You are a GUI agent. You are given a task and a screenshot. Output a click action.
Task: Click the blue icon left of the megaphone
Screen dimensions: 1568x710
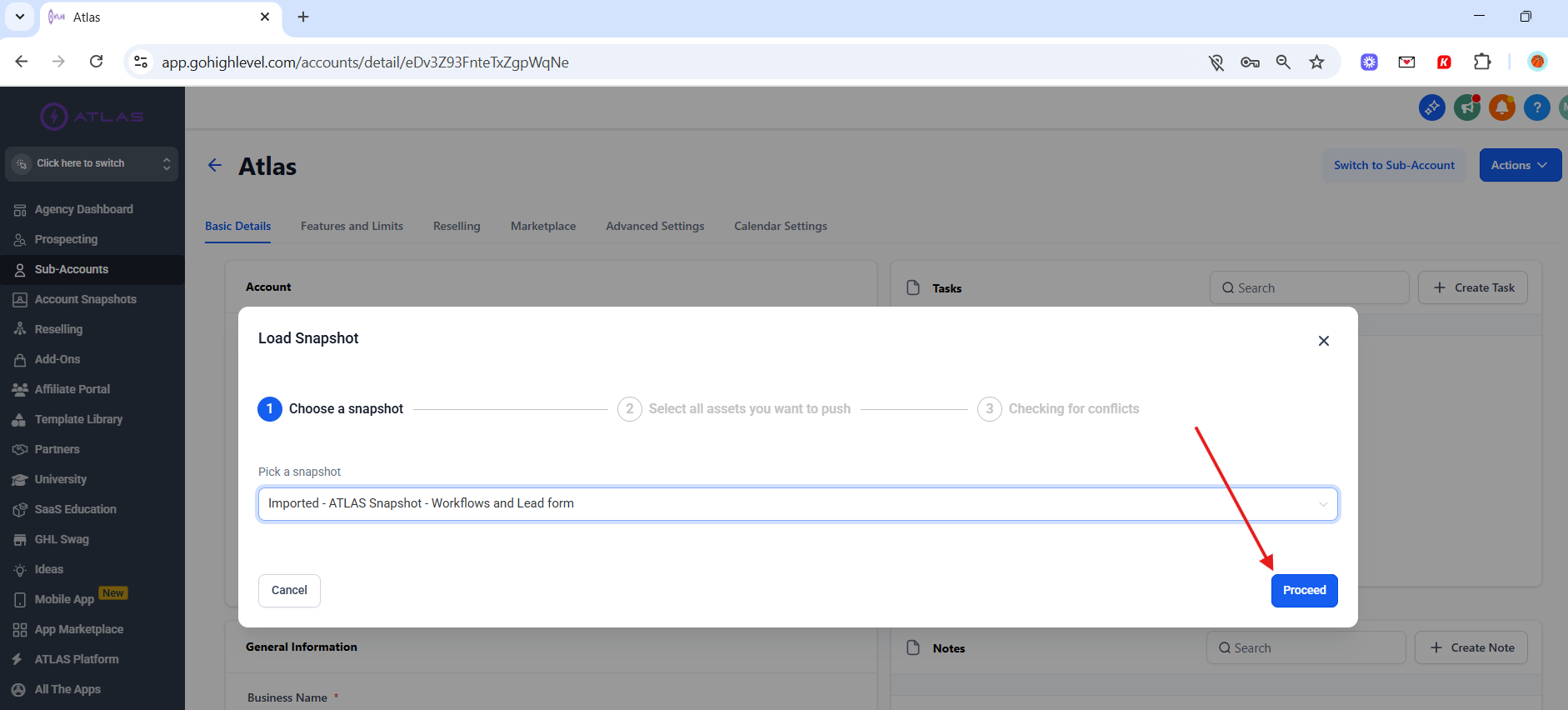pyautogui.click(x=1432, y=107)
